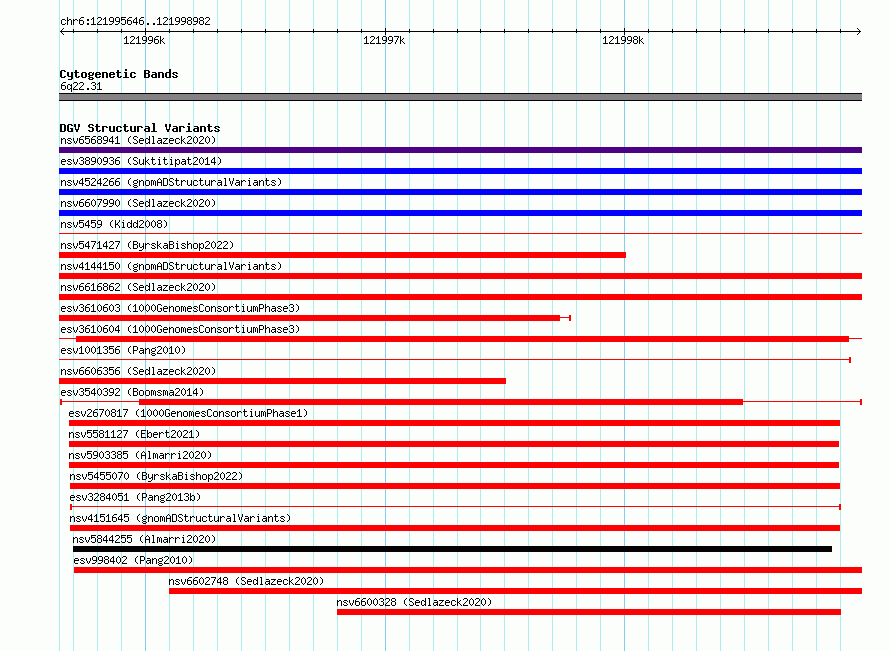Click the blue esv3890936 variant bar

pos(460,171)
